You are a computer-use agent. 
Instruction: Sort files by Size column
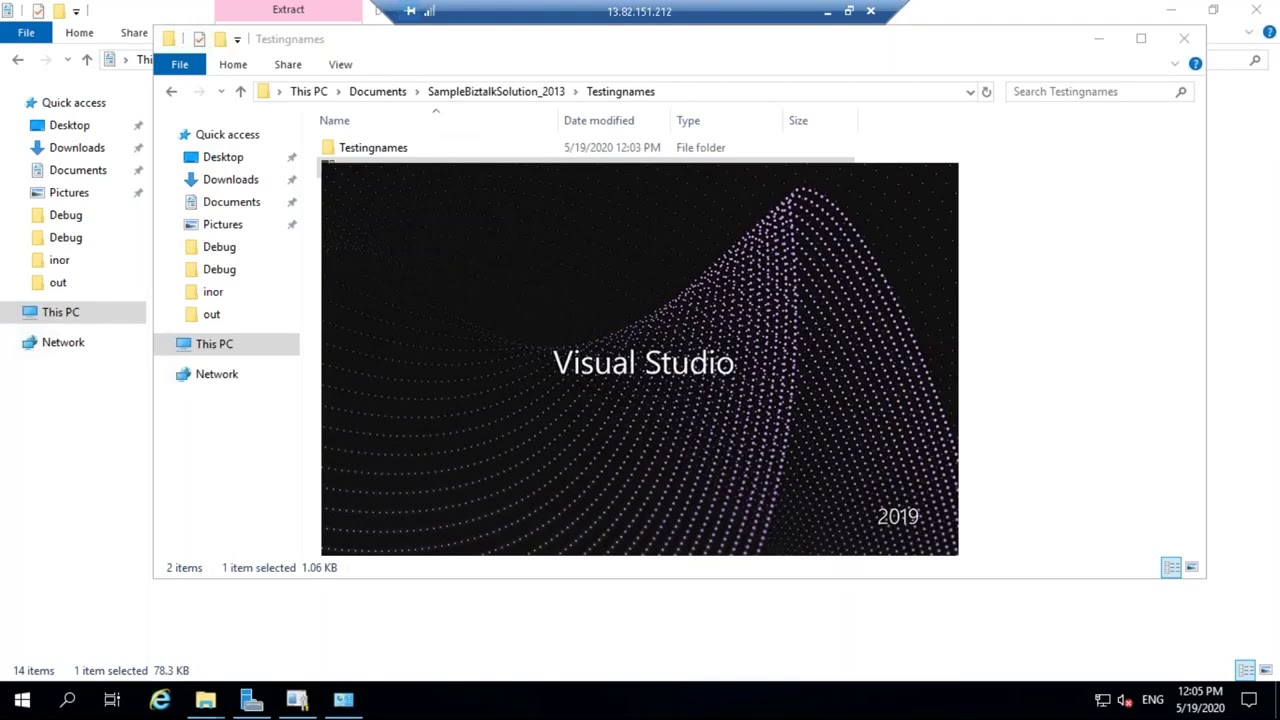(x=797, y=120)
